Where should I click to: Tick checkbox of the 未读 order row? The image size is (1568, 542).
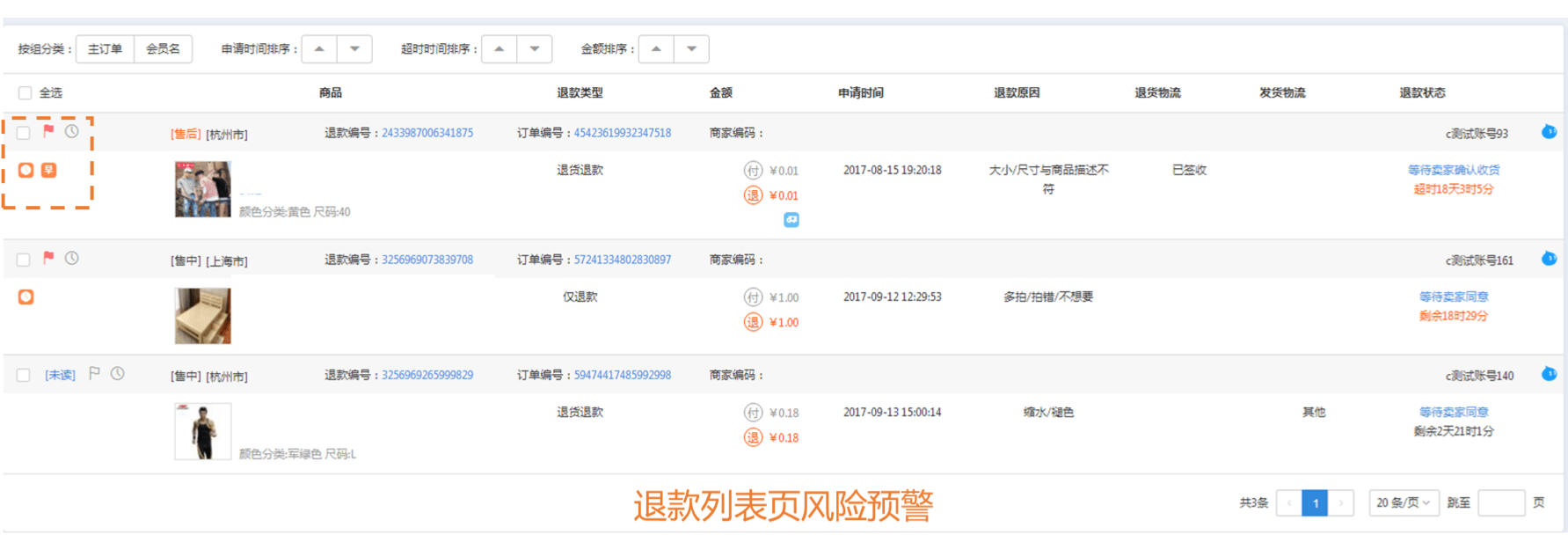tap(24, 375)
